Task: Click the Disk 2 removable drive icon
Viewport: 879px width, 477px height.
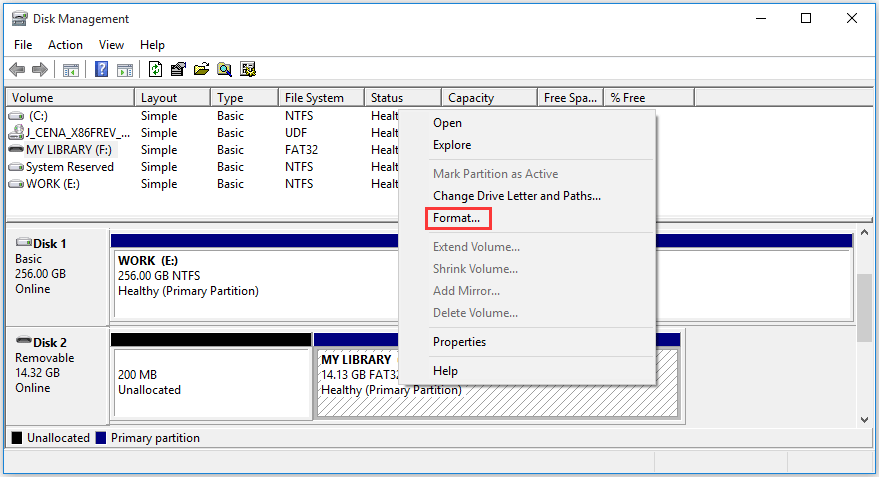Action: click(x=24, y=340)
